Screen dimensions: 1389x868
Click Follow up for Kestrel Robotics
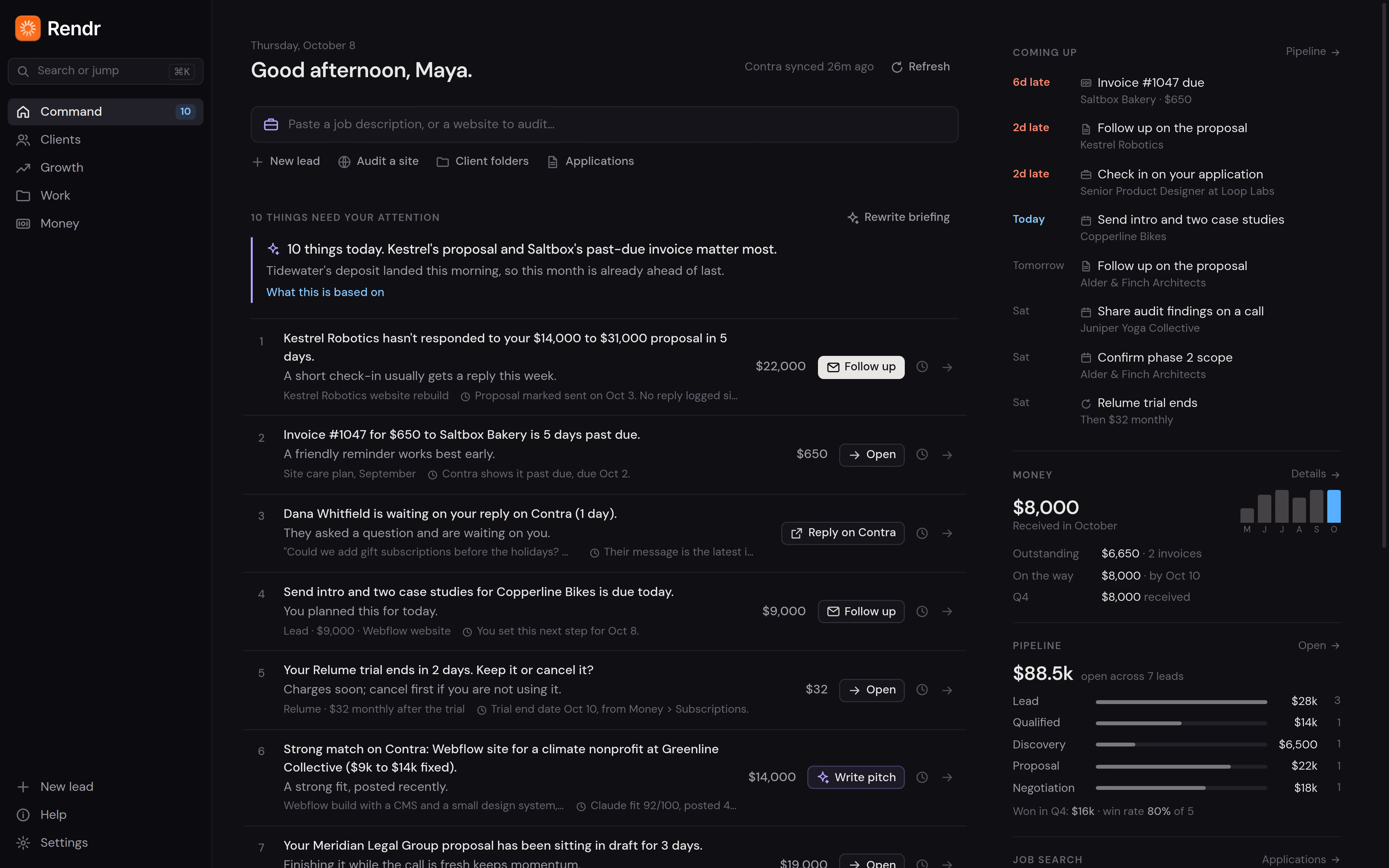pos(861,367)
